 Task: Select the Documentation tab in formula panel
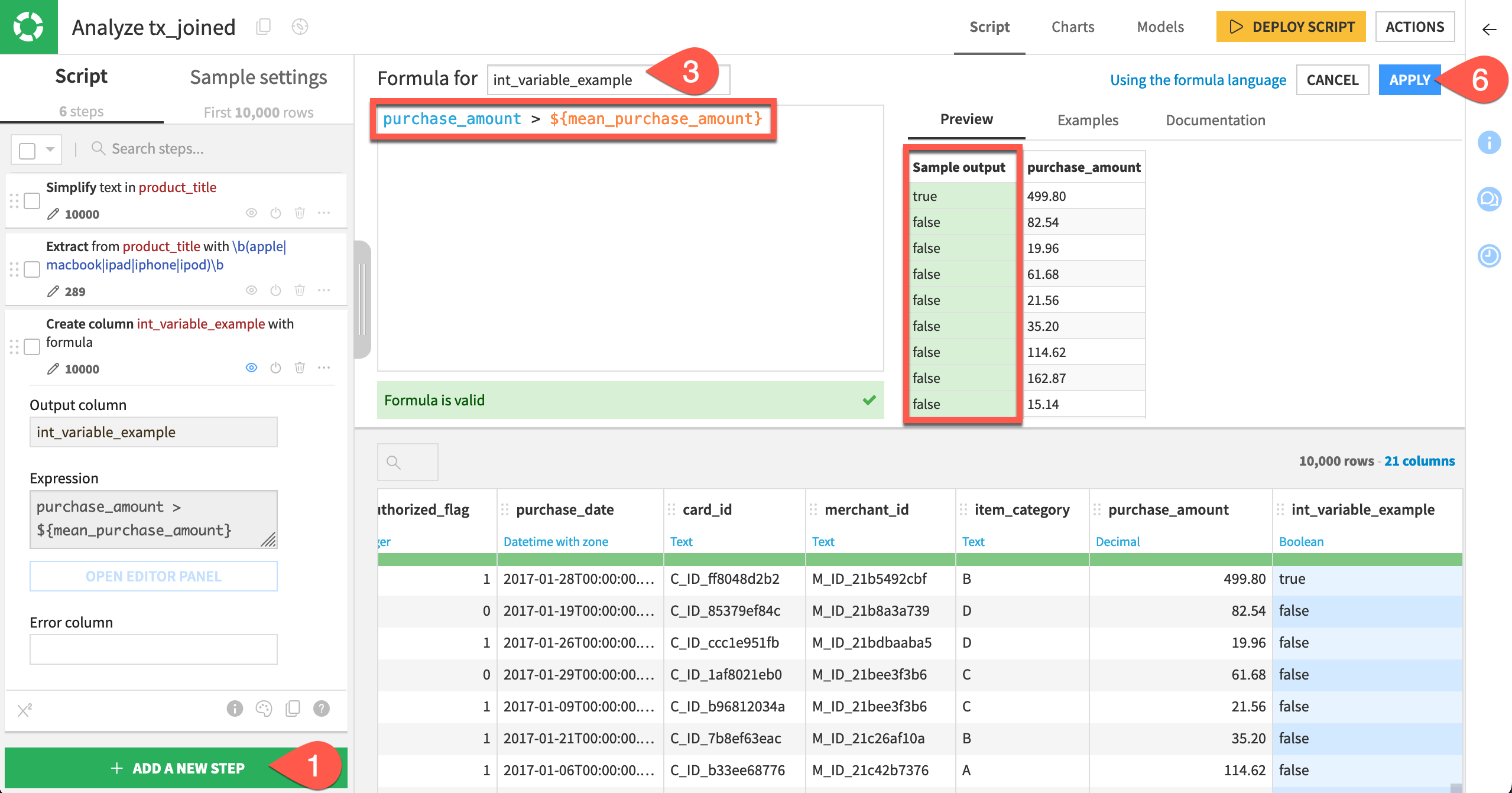[1215, 119]
